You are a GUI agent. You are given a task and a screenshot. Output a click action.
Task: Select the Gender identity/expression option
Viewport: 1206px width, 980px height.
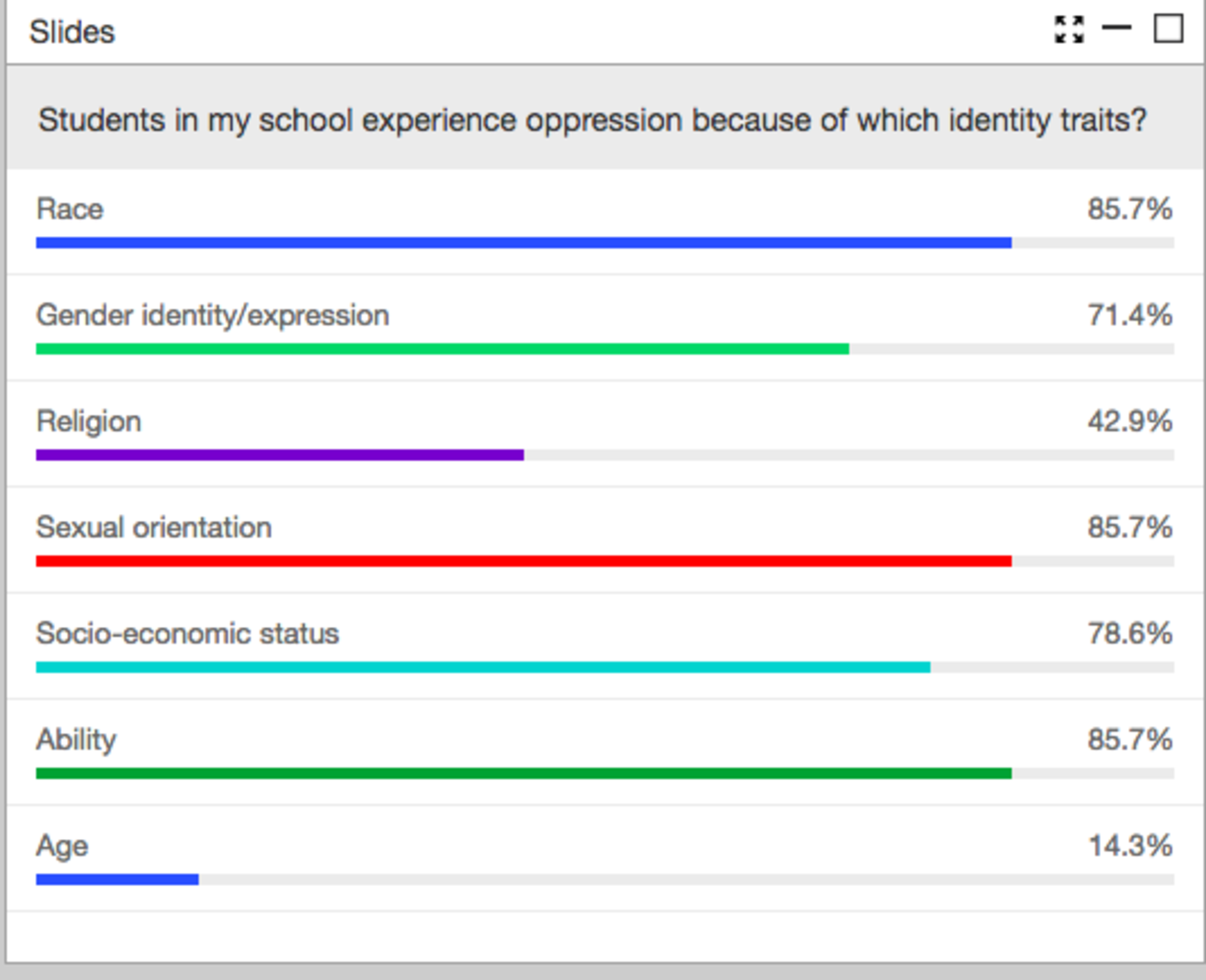213,315
